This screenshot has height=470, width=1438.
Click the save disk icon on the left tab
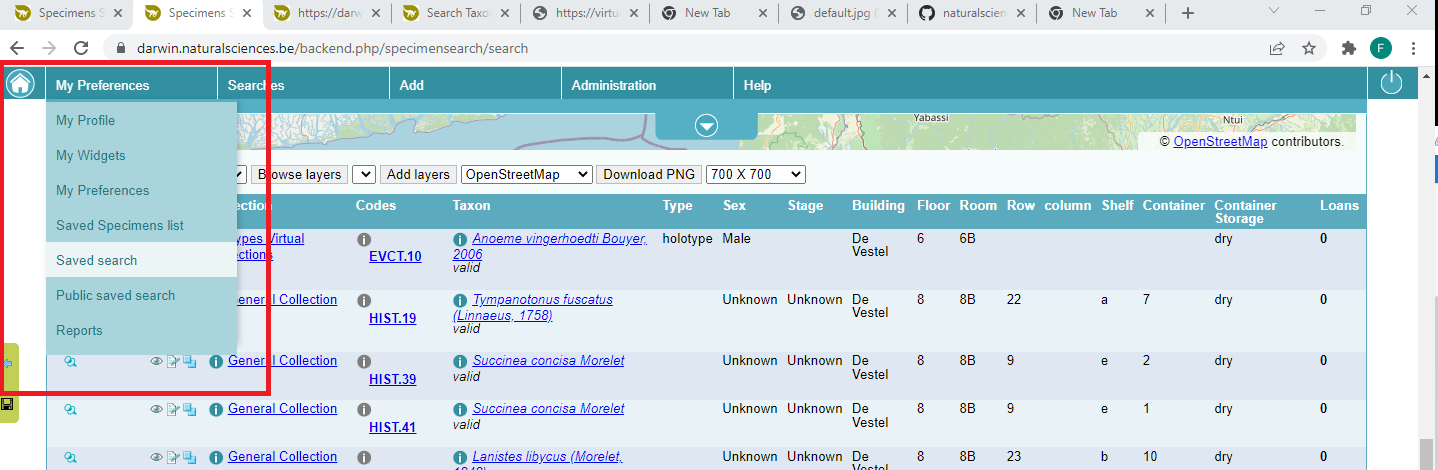pyautogui.click(x=8, y=404)
